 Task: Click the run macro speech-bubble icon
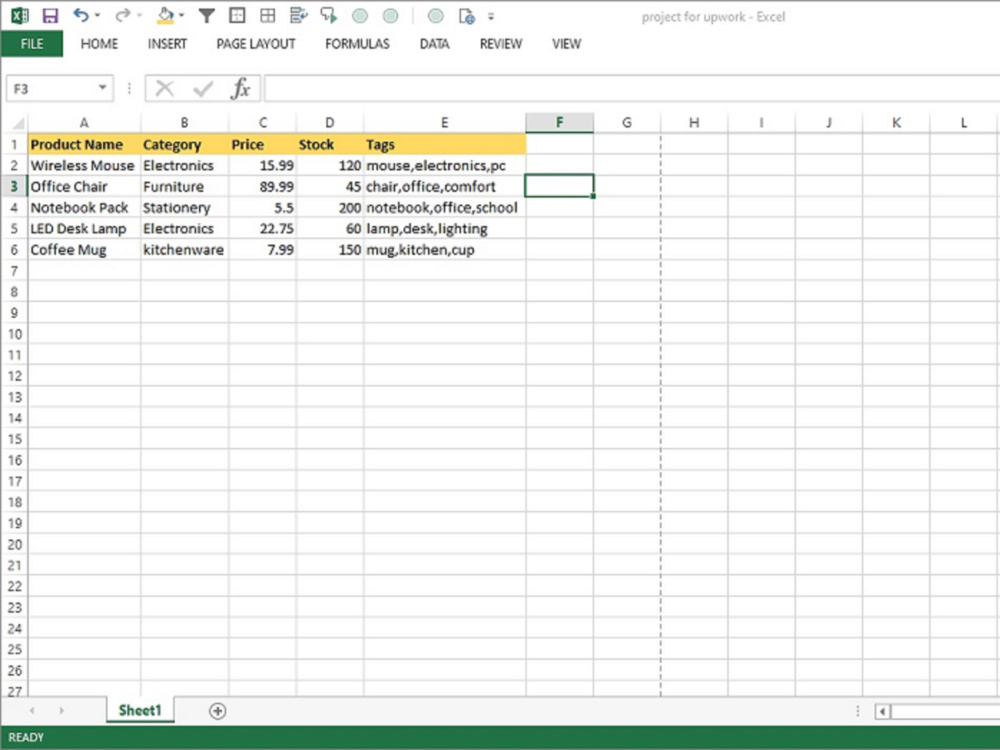pos(329,16)
